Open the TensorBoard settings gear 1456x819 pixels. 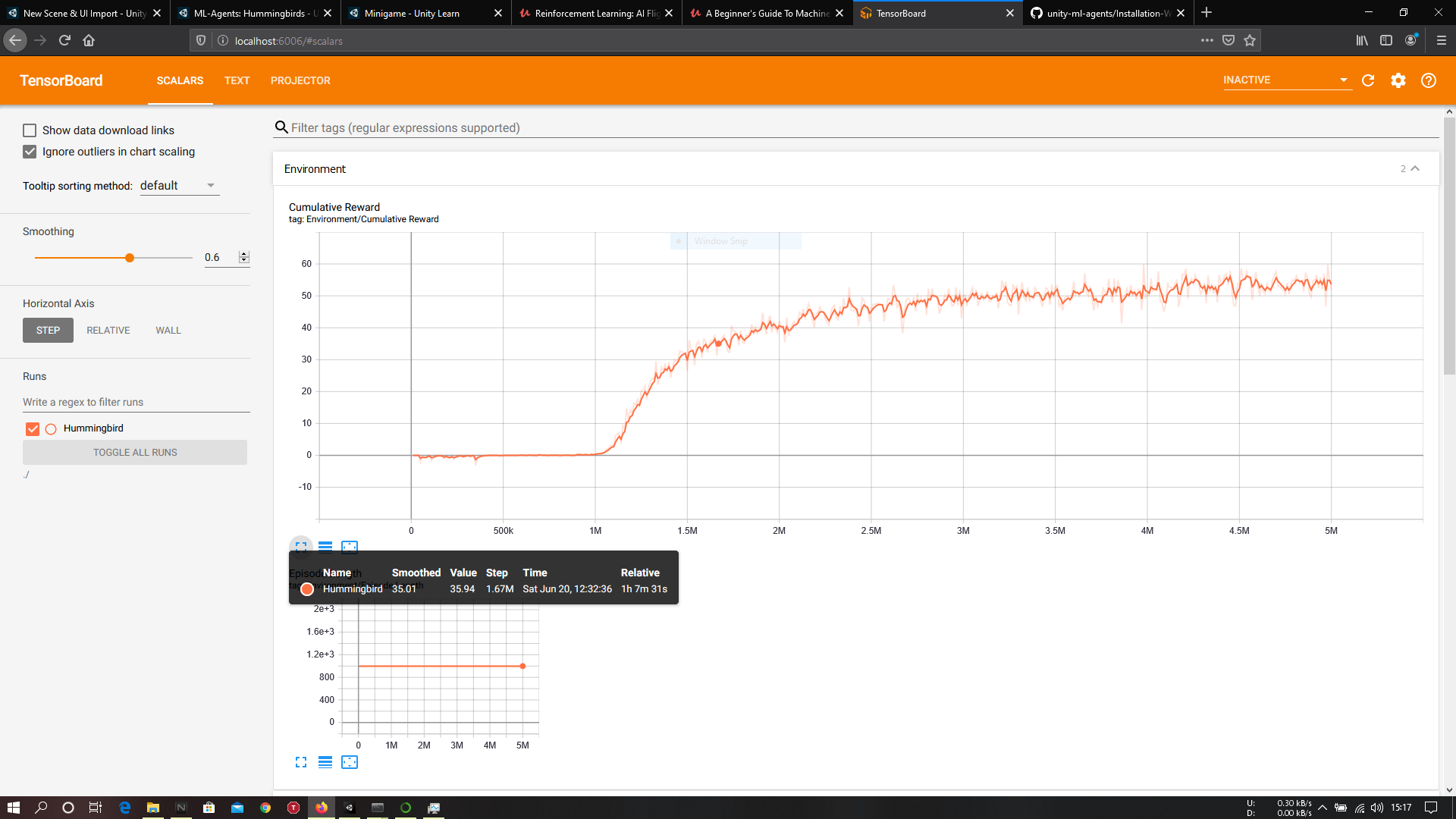(1398, 80)
